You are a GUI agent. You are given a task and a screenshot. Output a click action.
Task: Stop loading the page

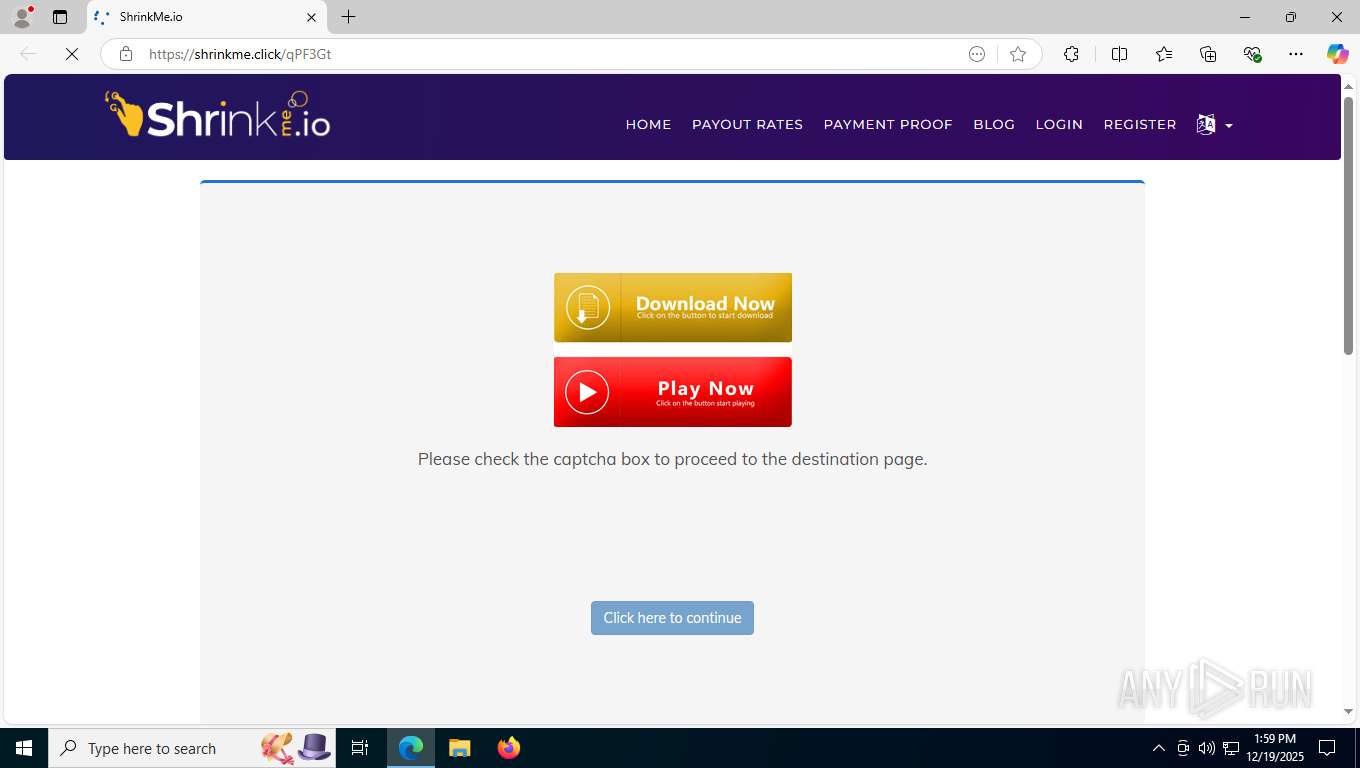click(x=72, y=54)
